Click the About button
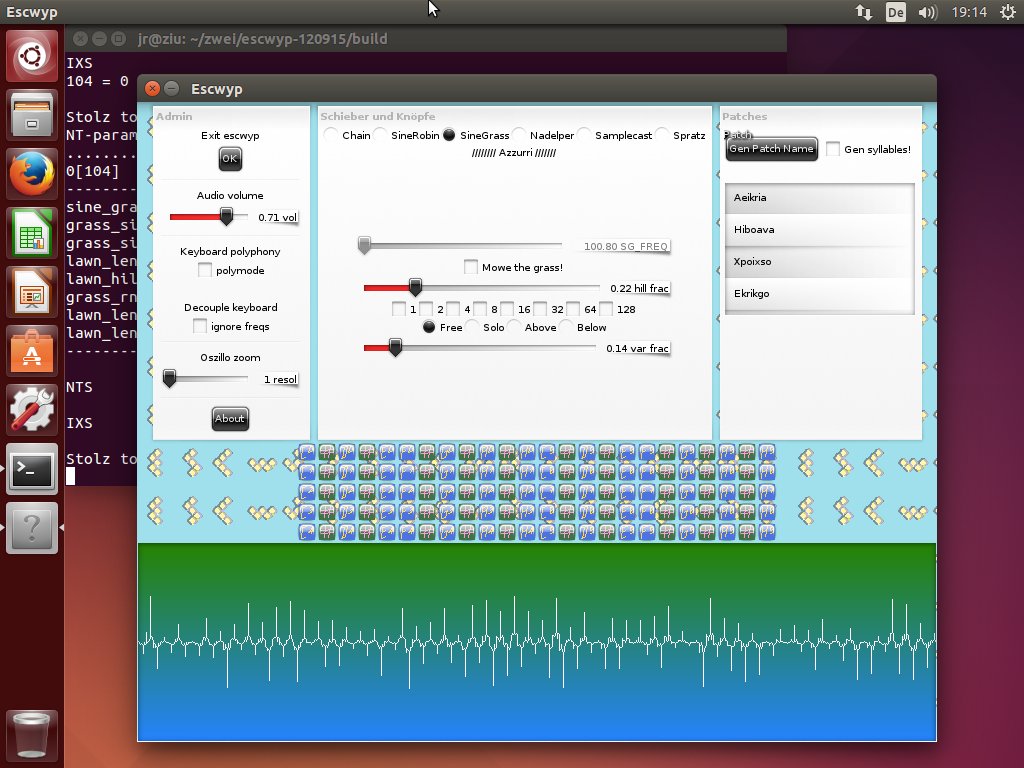This screenshot has height=768, width=1024. 229,419
